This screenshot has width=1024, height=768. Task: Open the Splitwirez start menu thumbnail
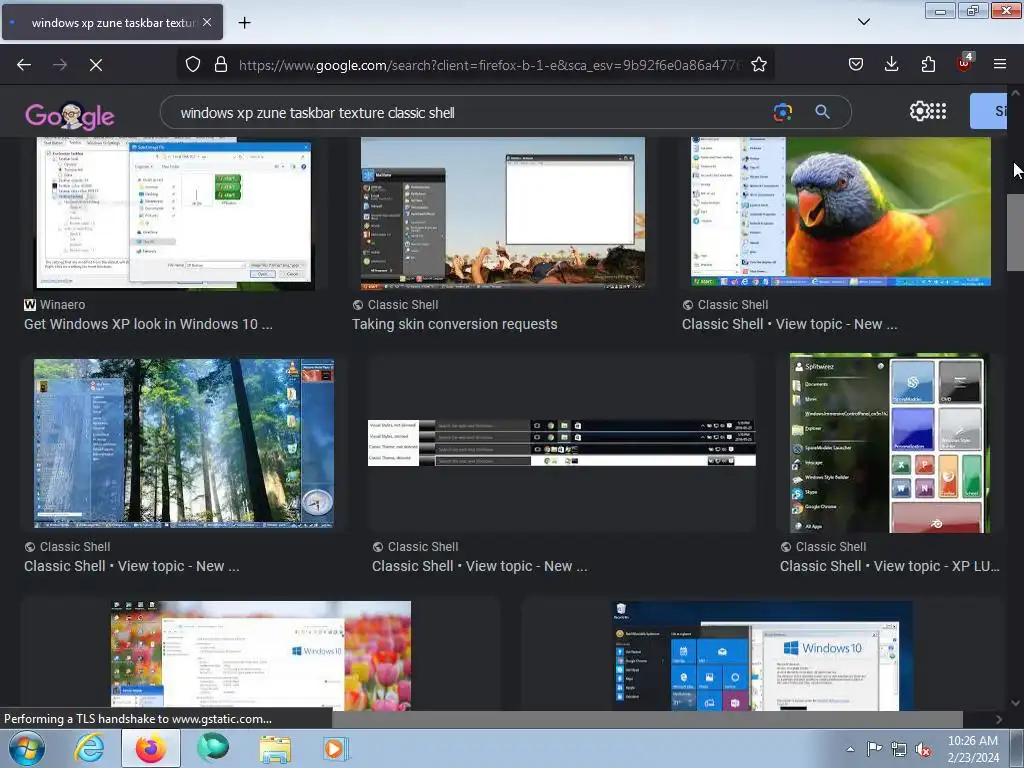click(889, 443)
